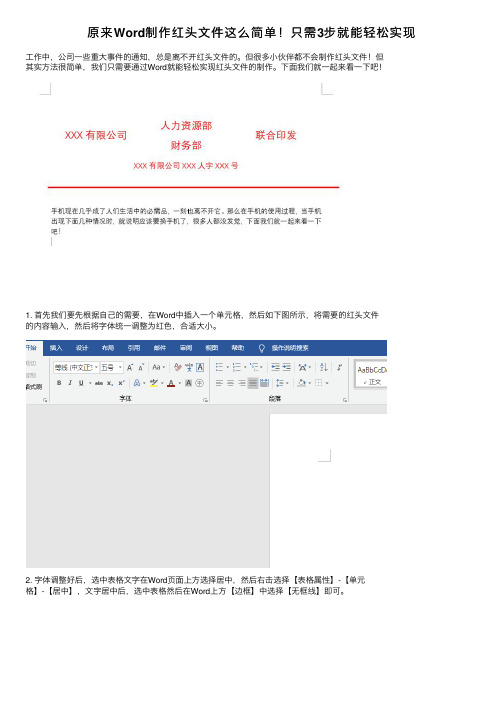Select the numbered list icon

coord(237,367)
